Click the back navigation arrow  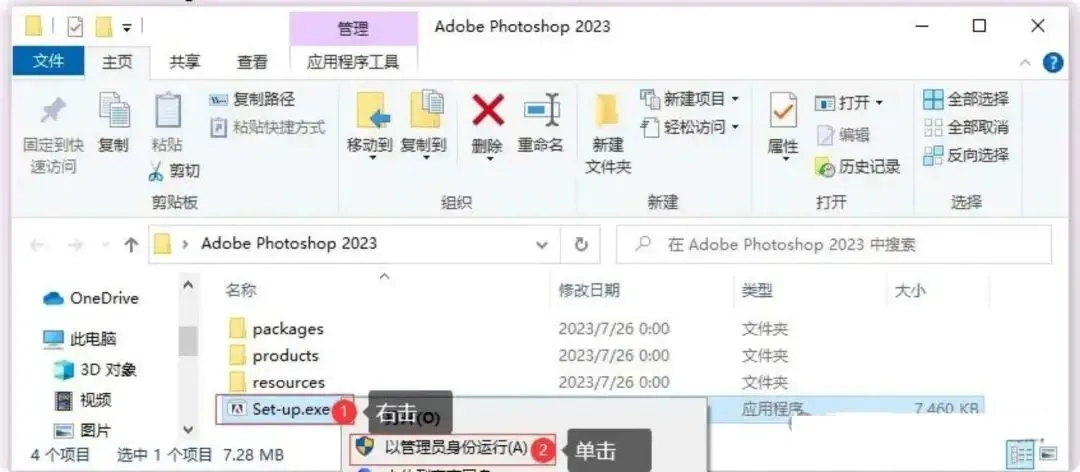(38, 245)
